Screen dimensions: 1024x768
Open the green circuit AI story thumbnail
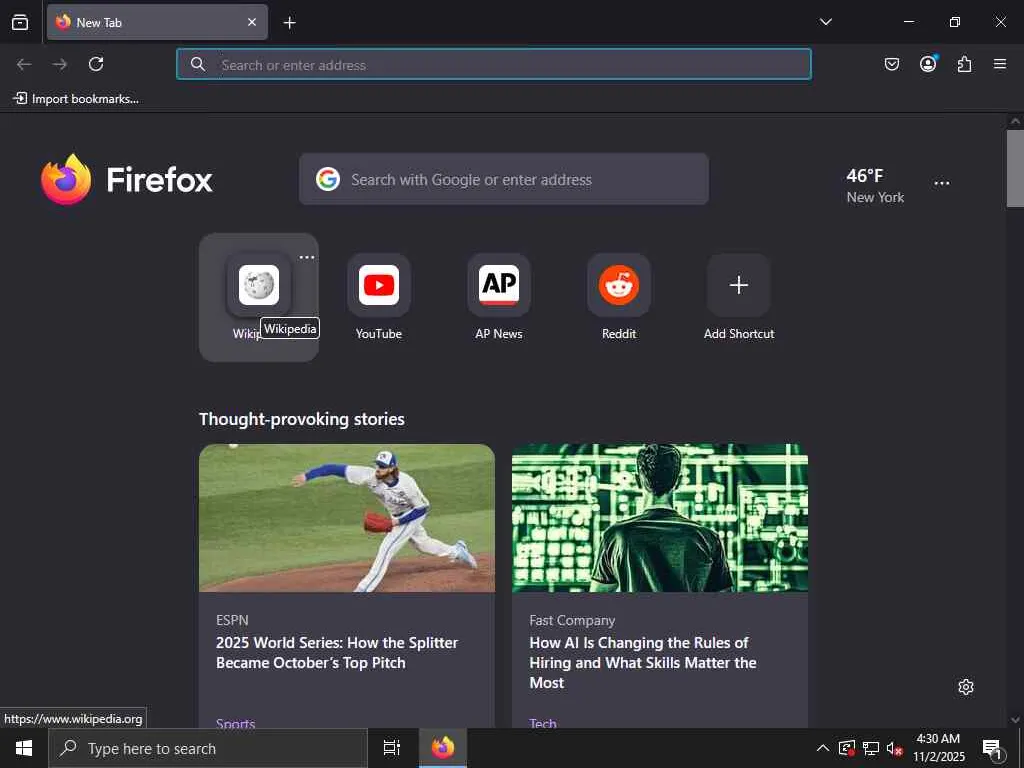660,518
